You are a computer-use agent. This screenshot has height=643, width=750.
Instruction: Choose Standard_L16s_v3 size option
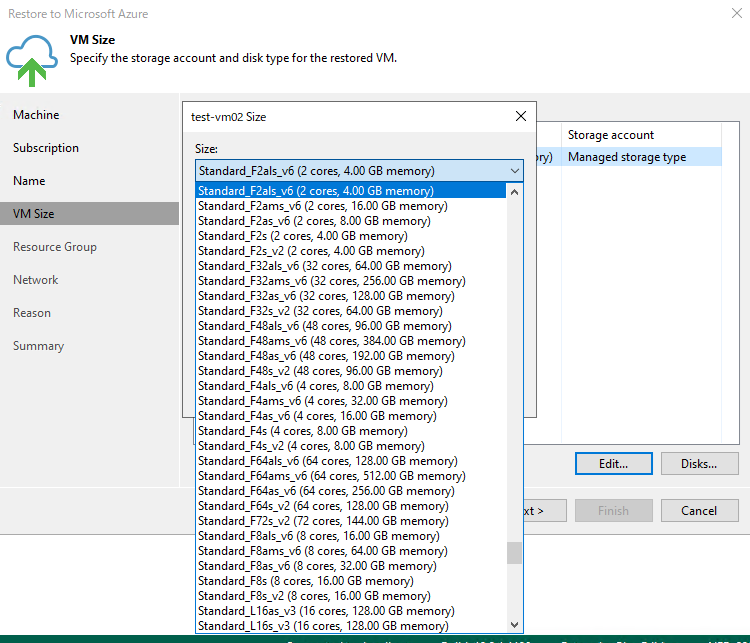click(x=351, y=626)
